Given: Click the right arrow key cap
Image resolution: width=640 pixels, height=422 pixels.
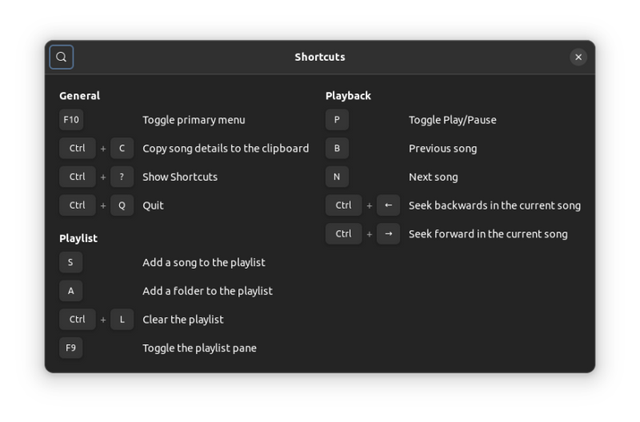Looking at the screenshot, I should pyautogui.click(x=388, y=234).
